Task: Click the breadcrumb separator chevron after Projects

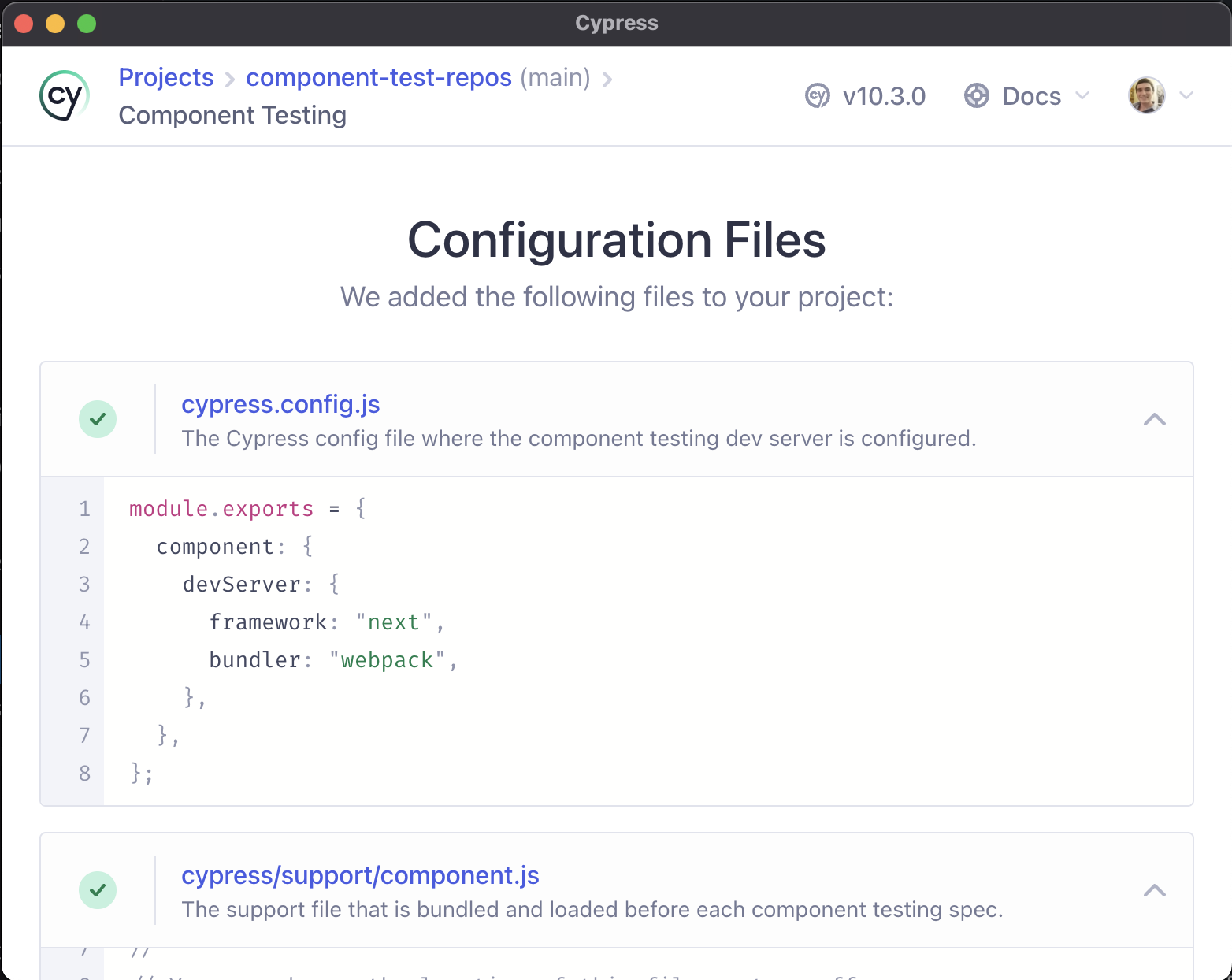Action: 229,80
